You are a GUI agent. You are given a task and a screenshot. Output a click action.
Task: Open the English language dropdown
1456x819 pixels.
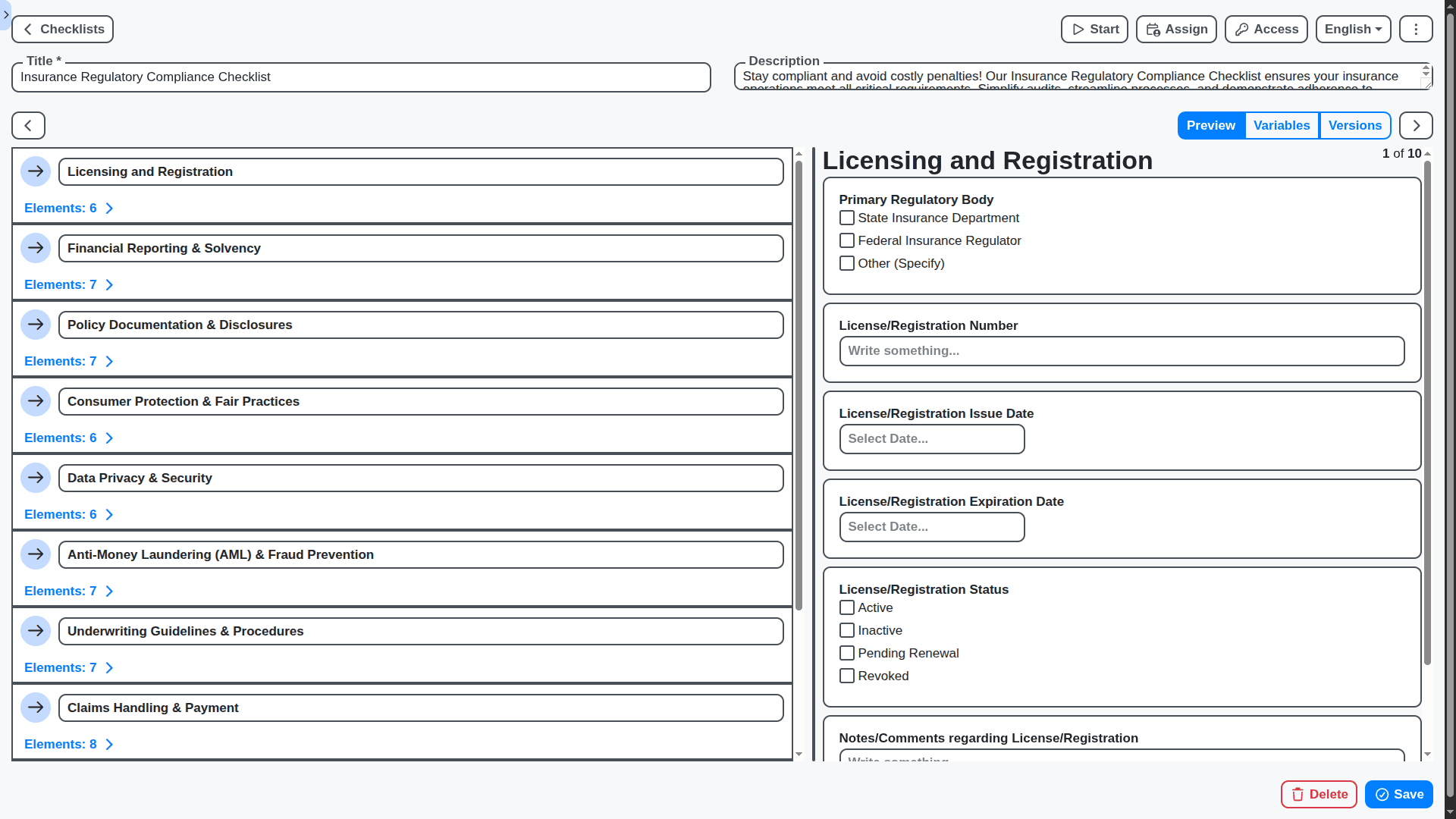click(1353, 29)
